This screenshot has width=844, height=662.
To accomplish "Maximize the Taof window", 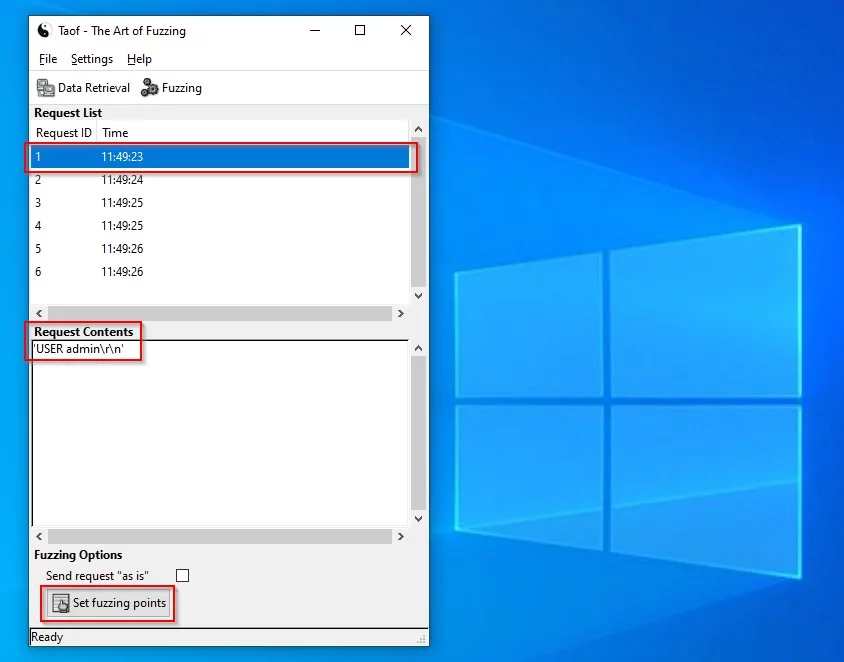I will click(x=360, y=30).
